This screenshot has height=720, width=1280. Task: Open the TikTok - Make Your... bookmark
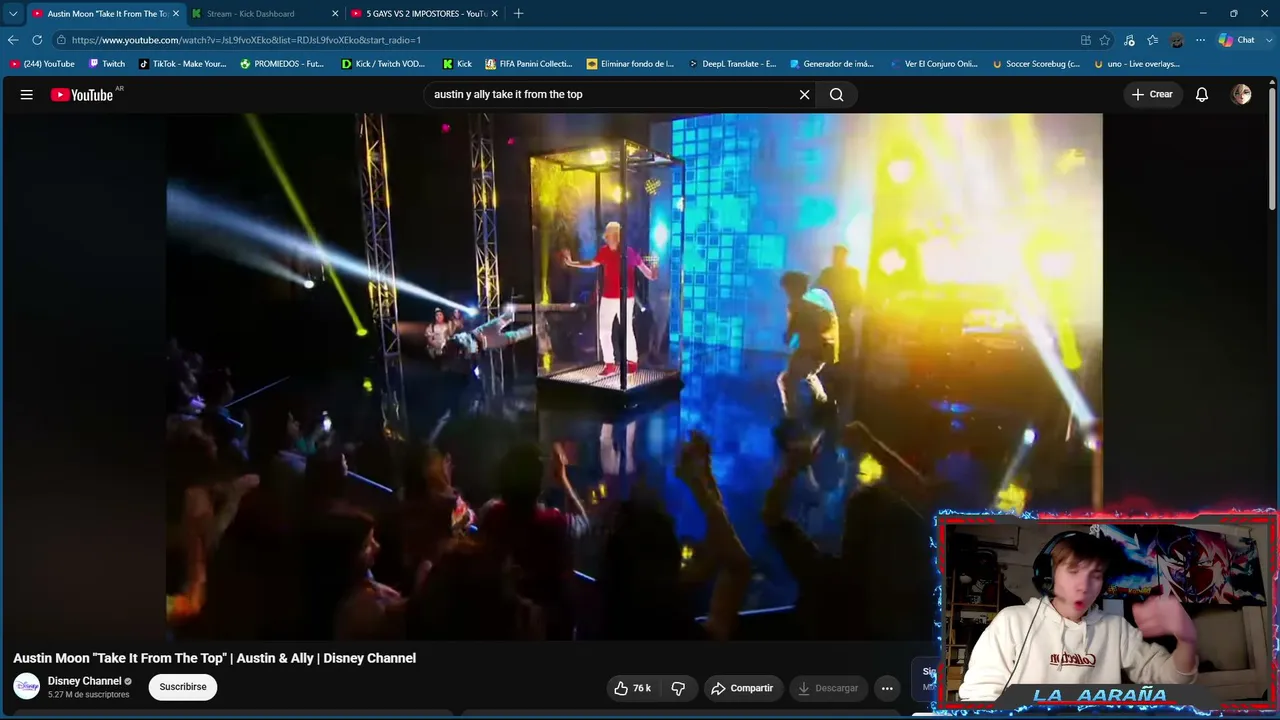tap(183, 64)
